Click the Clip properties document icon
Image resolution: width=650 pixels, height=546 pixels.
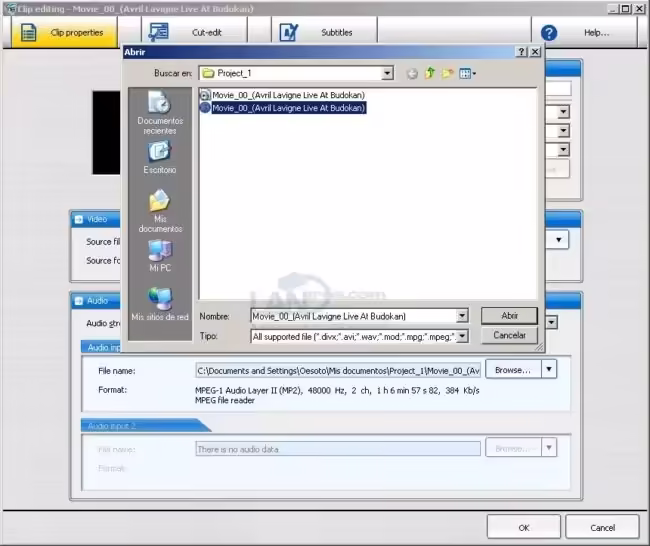click(28, 33)
